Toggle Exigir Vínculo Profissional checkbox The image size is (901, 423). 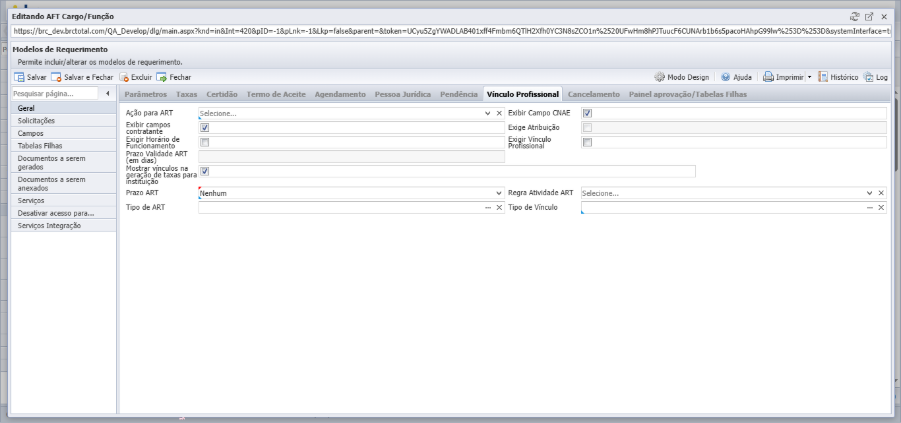point(587,143)
